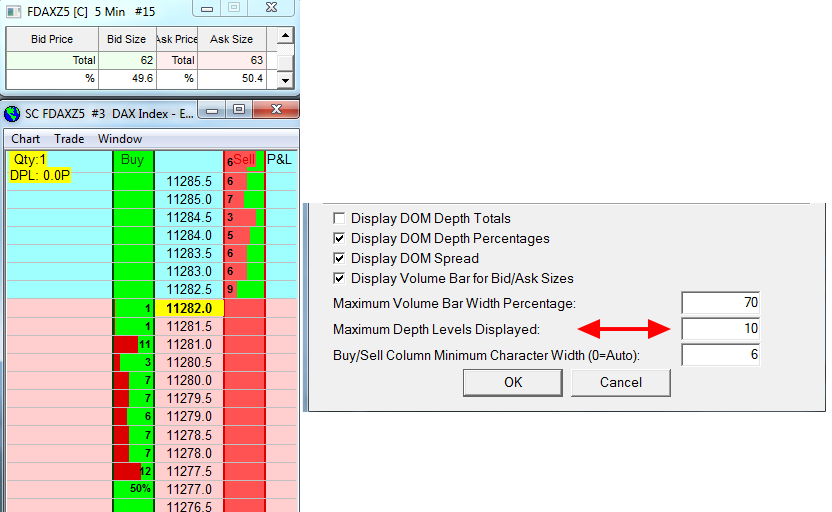Select the highlighted price 11282.0
Image resolution: width=832 pixels, height=512 pixels.
pyautogui.click(x=189, y=308)
